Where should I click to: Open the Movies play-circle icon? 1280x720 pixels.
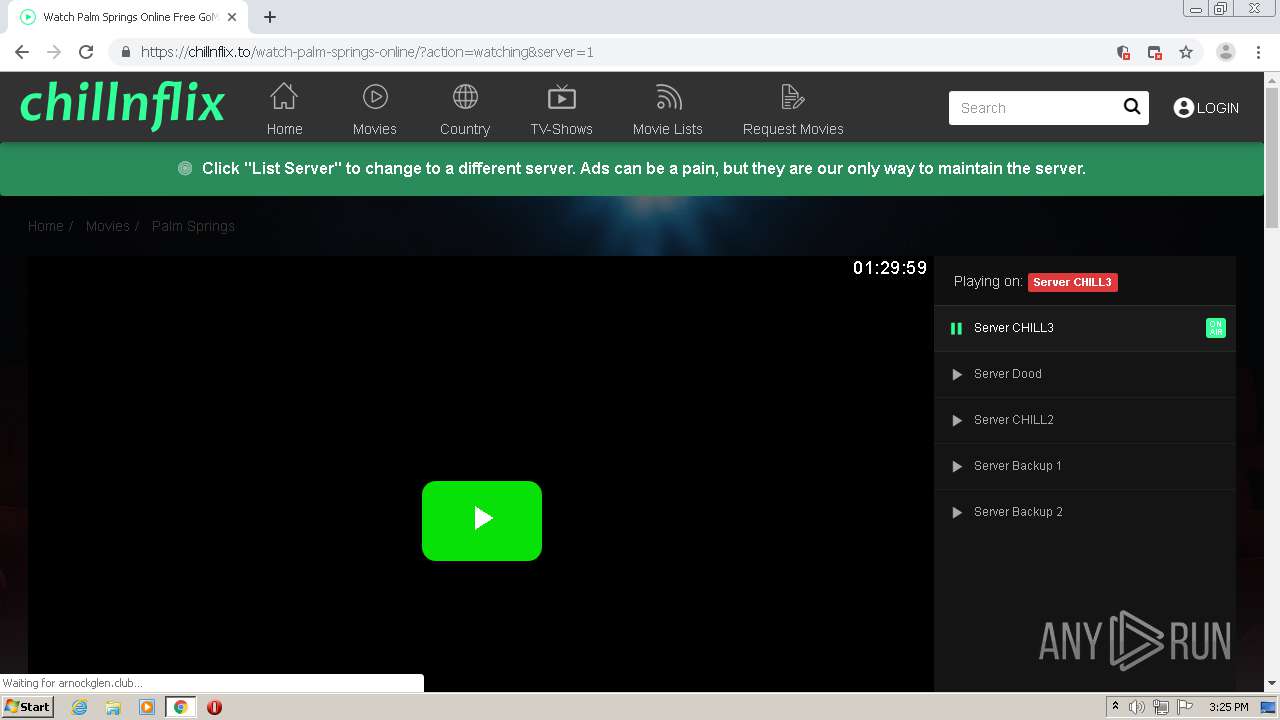[x=375, y=96]
